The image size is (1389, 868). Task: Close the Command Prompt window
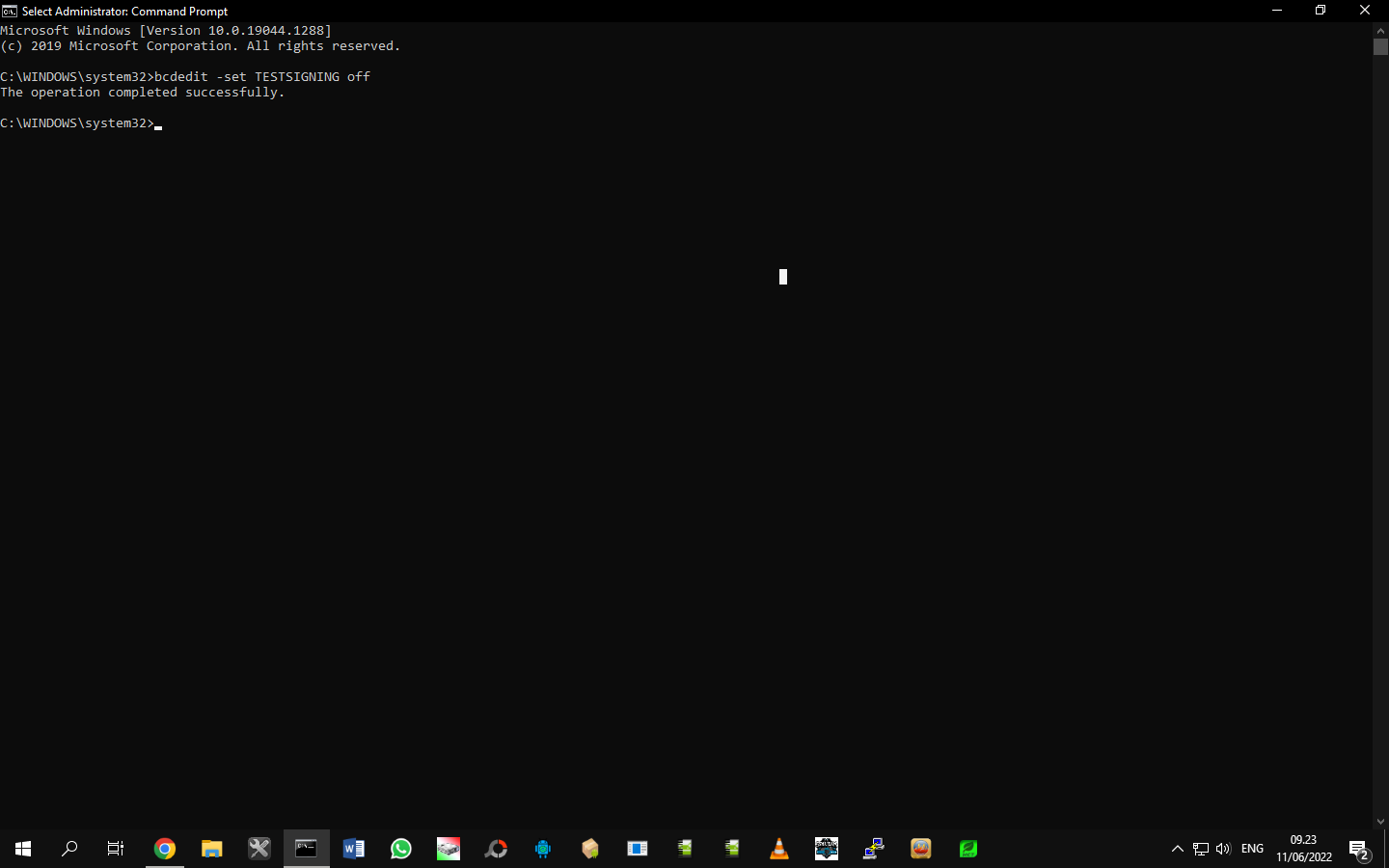[x=1365, y=11]
